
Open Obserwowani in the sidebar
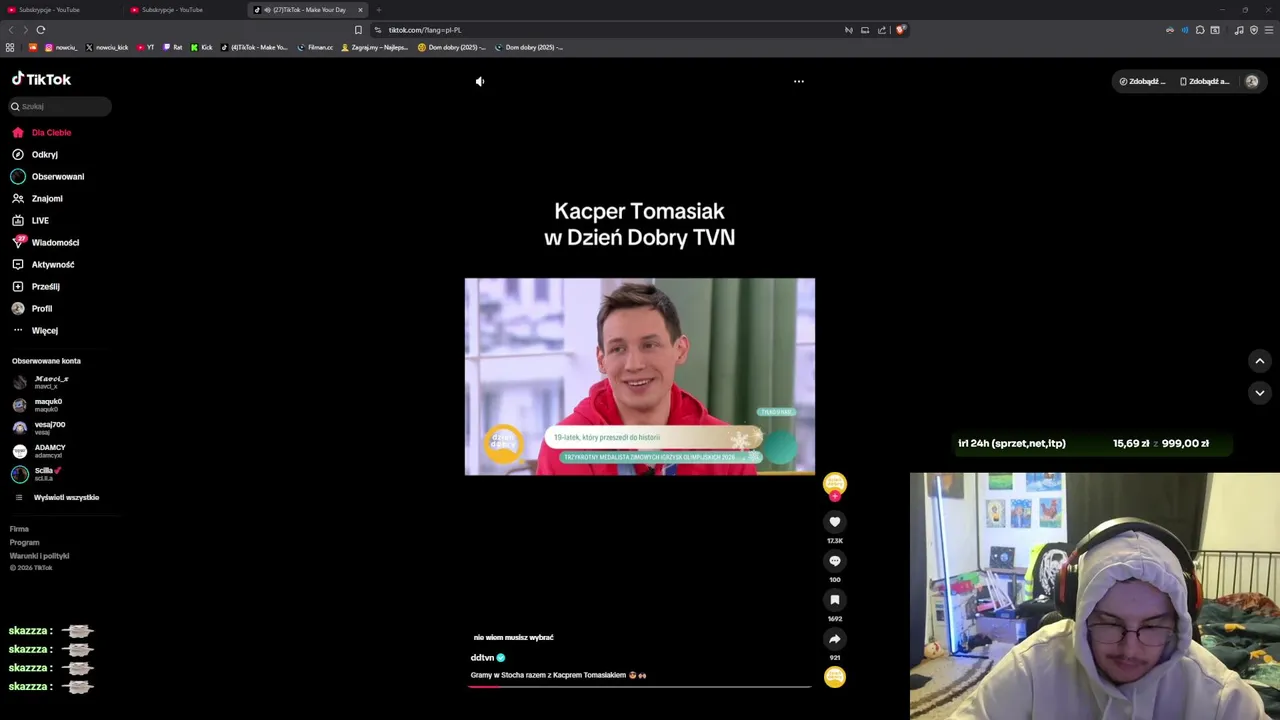tap(48, 176)
